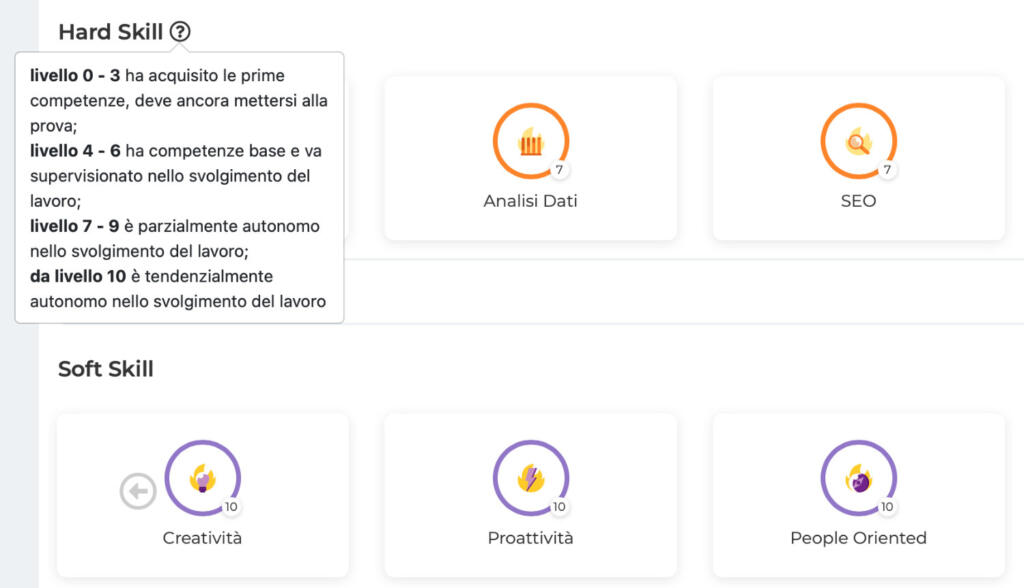
Task: Click the Hard Skill section heading
Action: (110, 31)
